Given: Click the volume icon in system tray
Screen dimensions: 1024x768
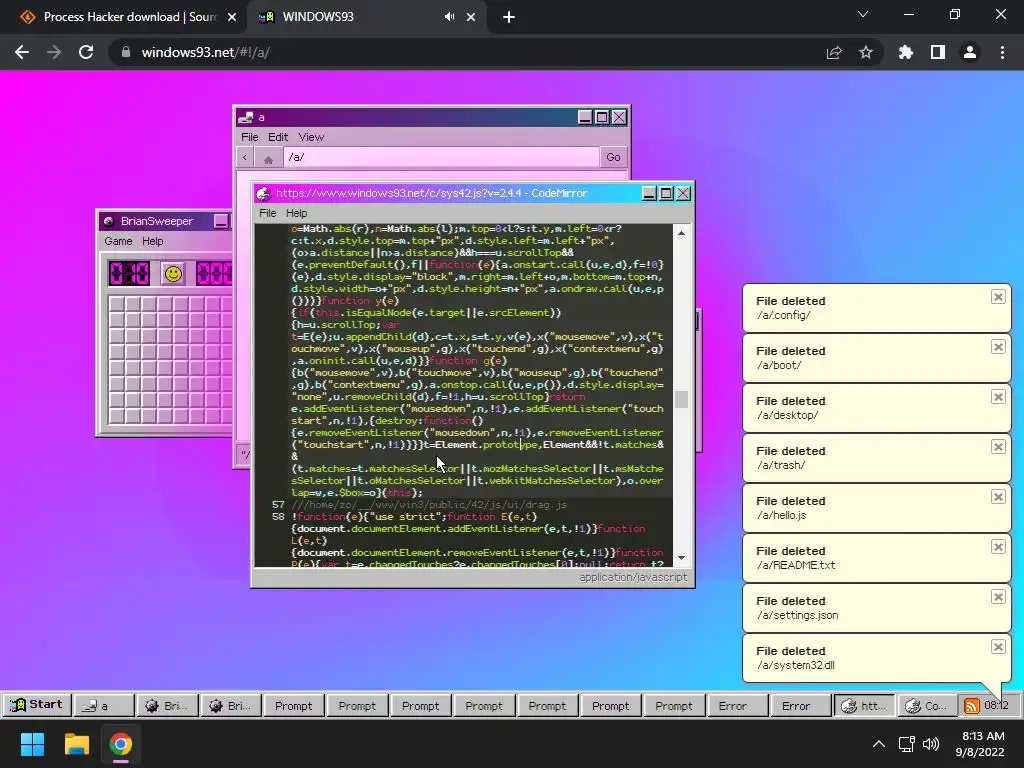Looking at the screenshot, I should point(931,744).
